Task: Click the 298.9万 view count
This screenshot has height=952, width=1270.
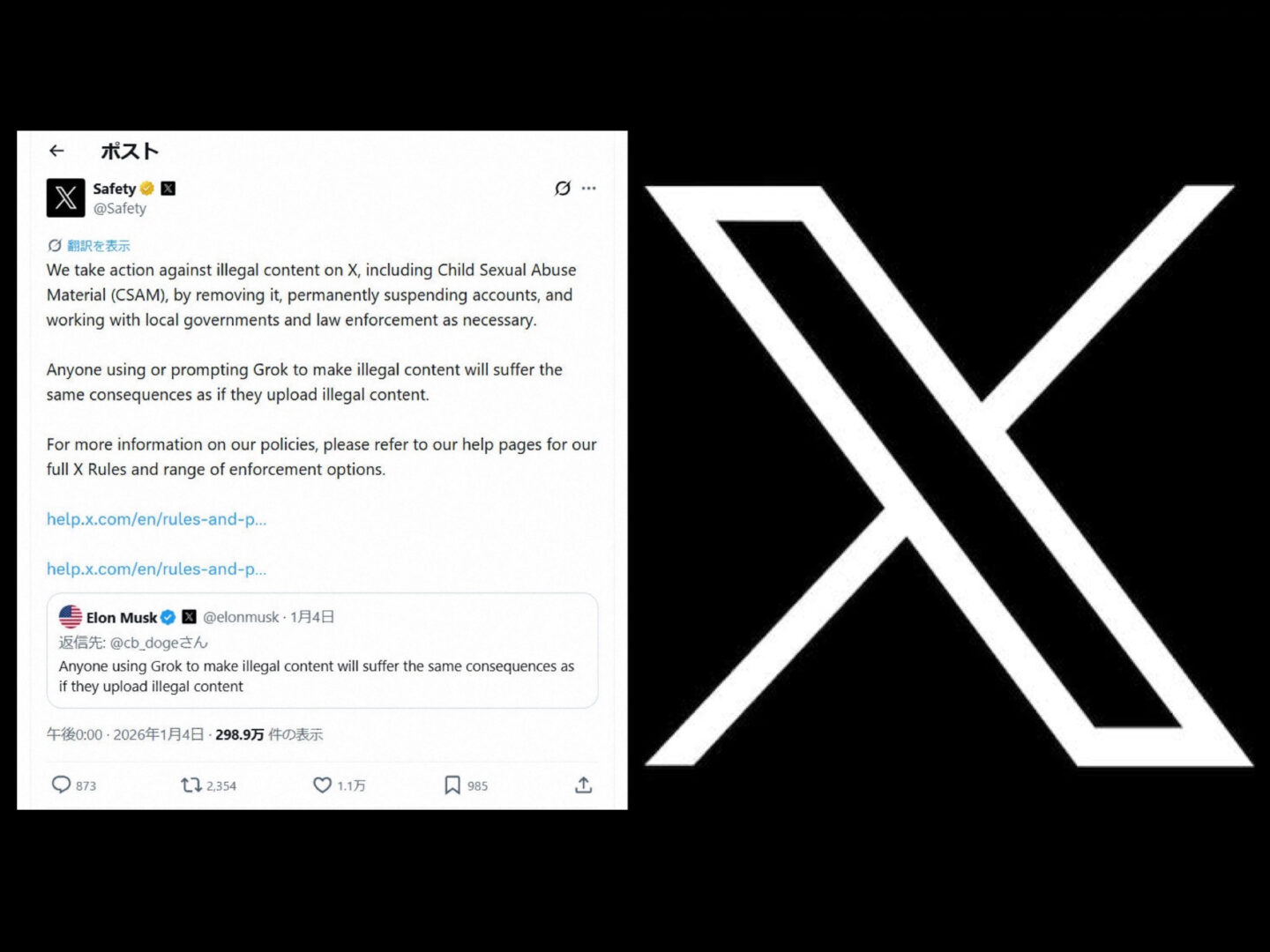Action: click(239, 734)
